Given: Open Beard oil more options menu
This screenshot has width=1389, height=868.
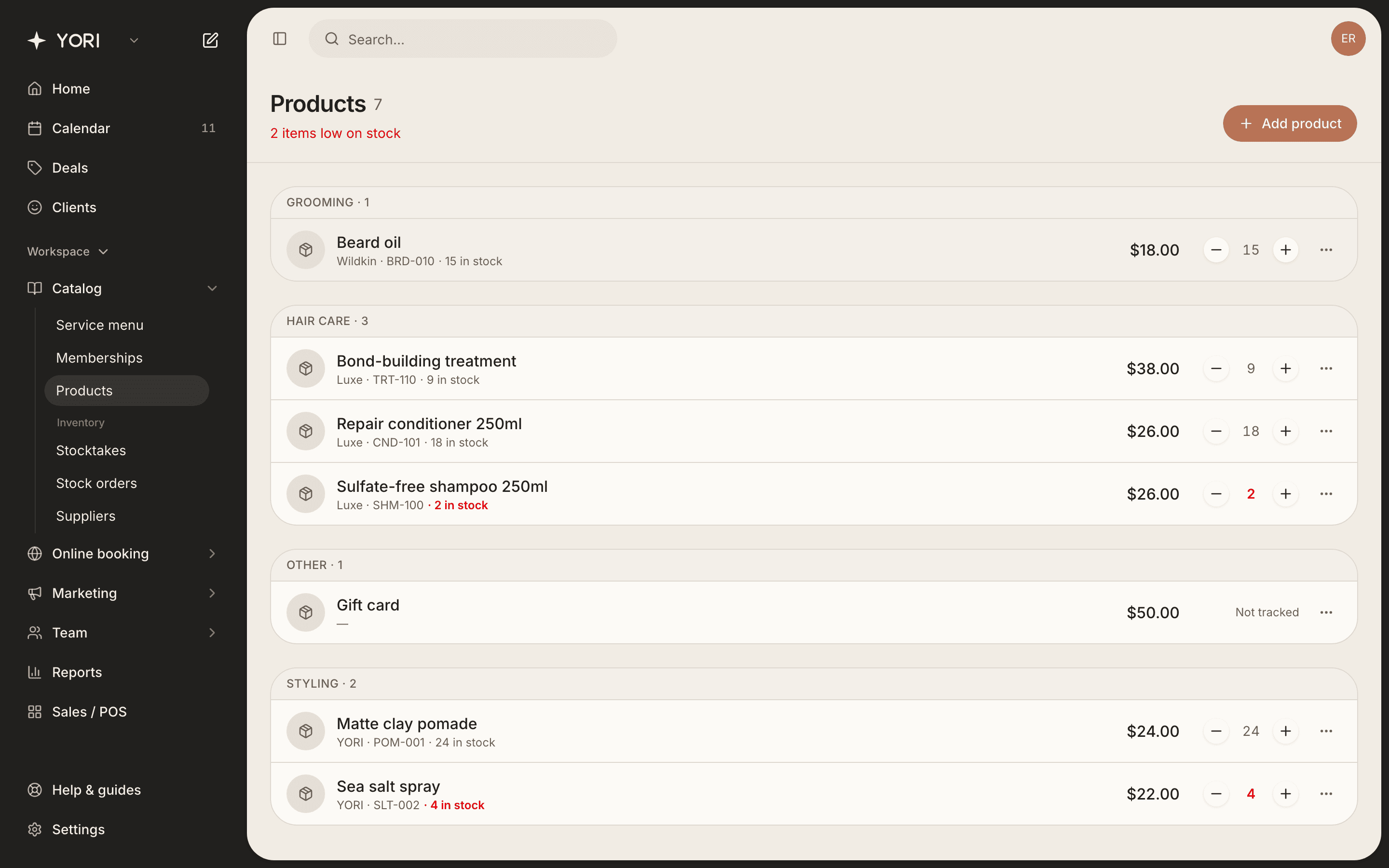Looking at the screenshot, I should 1326,250.
